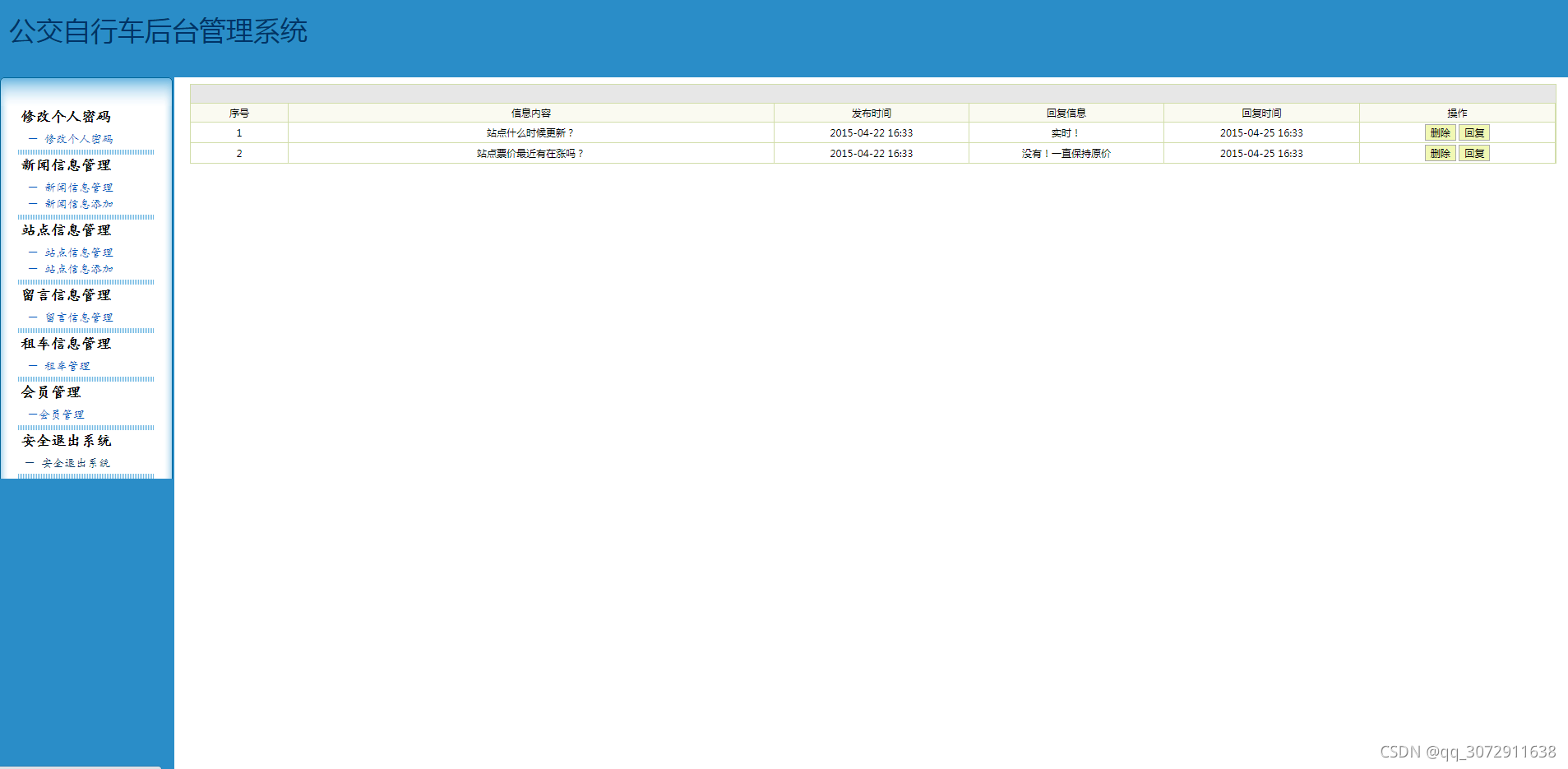This screenshot has width=1568, height=769.
Task: Open 新闻信息管理 sub-link
Action: pyautogui.click(x=79, y=188)
